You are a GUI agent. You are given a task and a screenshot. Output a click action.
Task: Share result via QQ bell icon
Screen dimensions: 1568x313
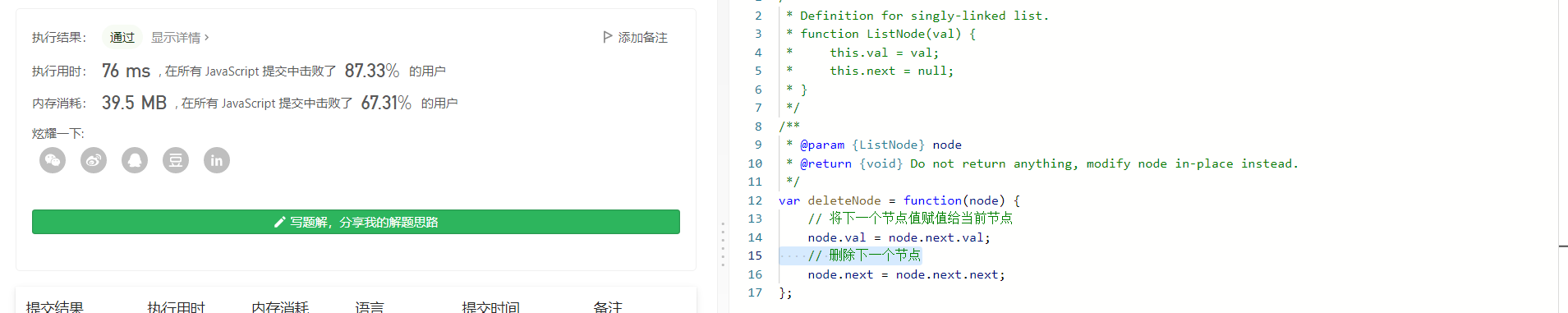coord(135,160)
